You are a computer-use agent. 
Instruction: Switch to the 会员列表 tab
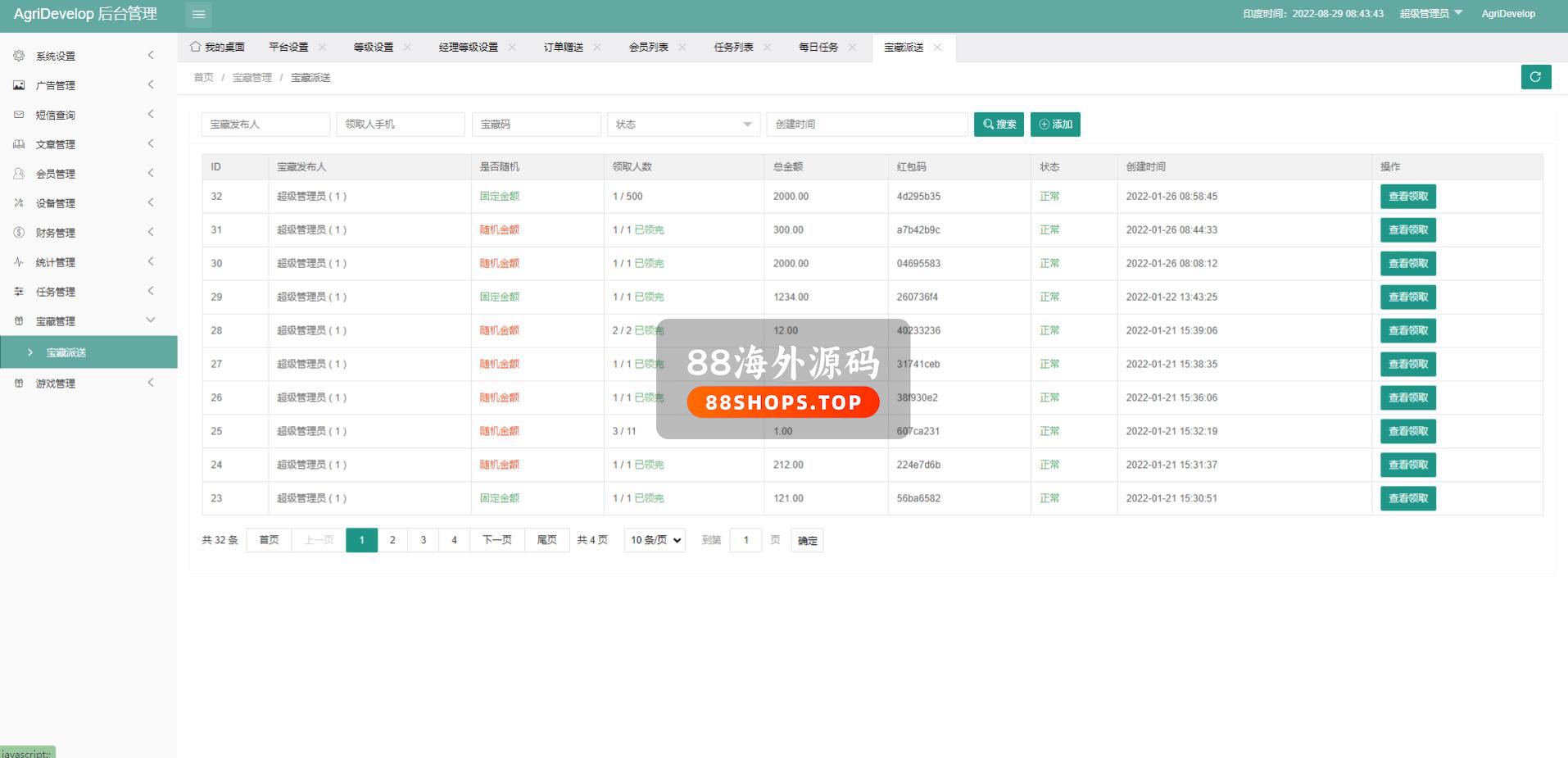tap(648, 48)
